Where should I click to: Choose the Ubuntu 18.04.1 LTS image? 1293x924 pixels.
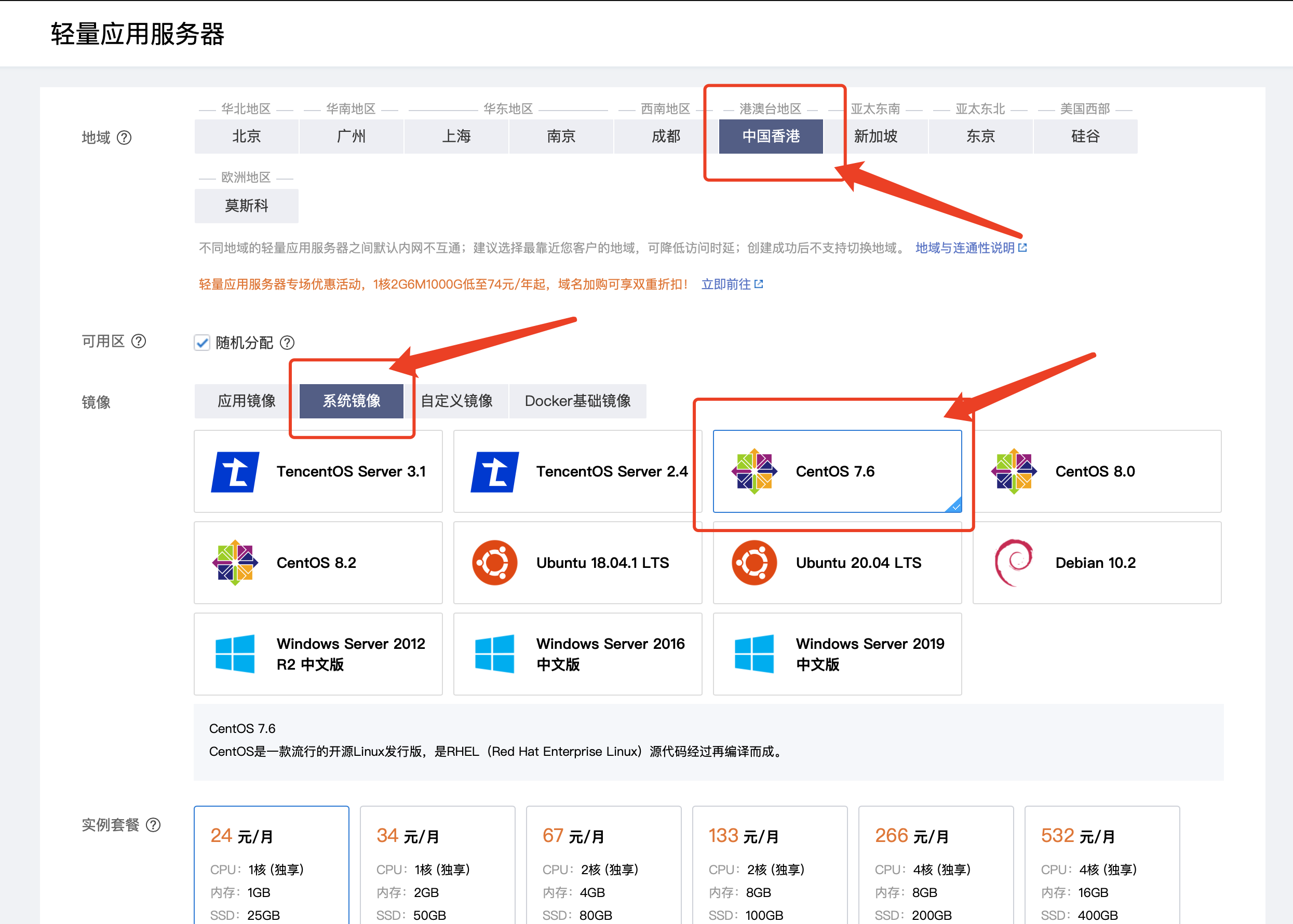click(x=577, y=563)
